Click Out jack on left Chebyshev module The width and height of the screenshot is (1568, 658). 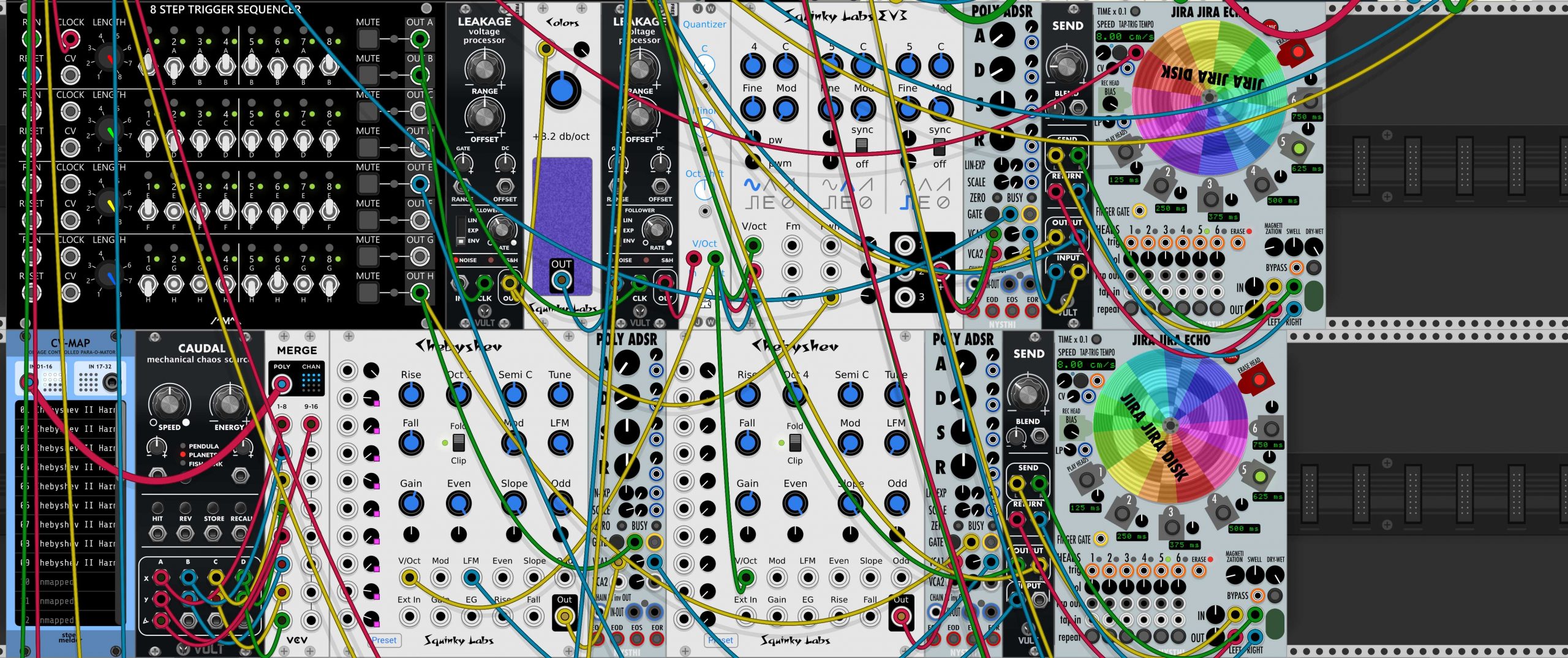click(x=564, y=616)
